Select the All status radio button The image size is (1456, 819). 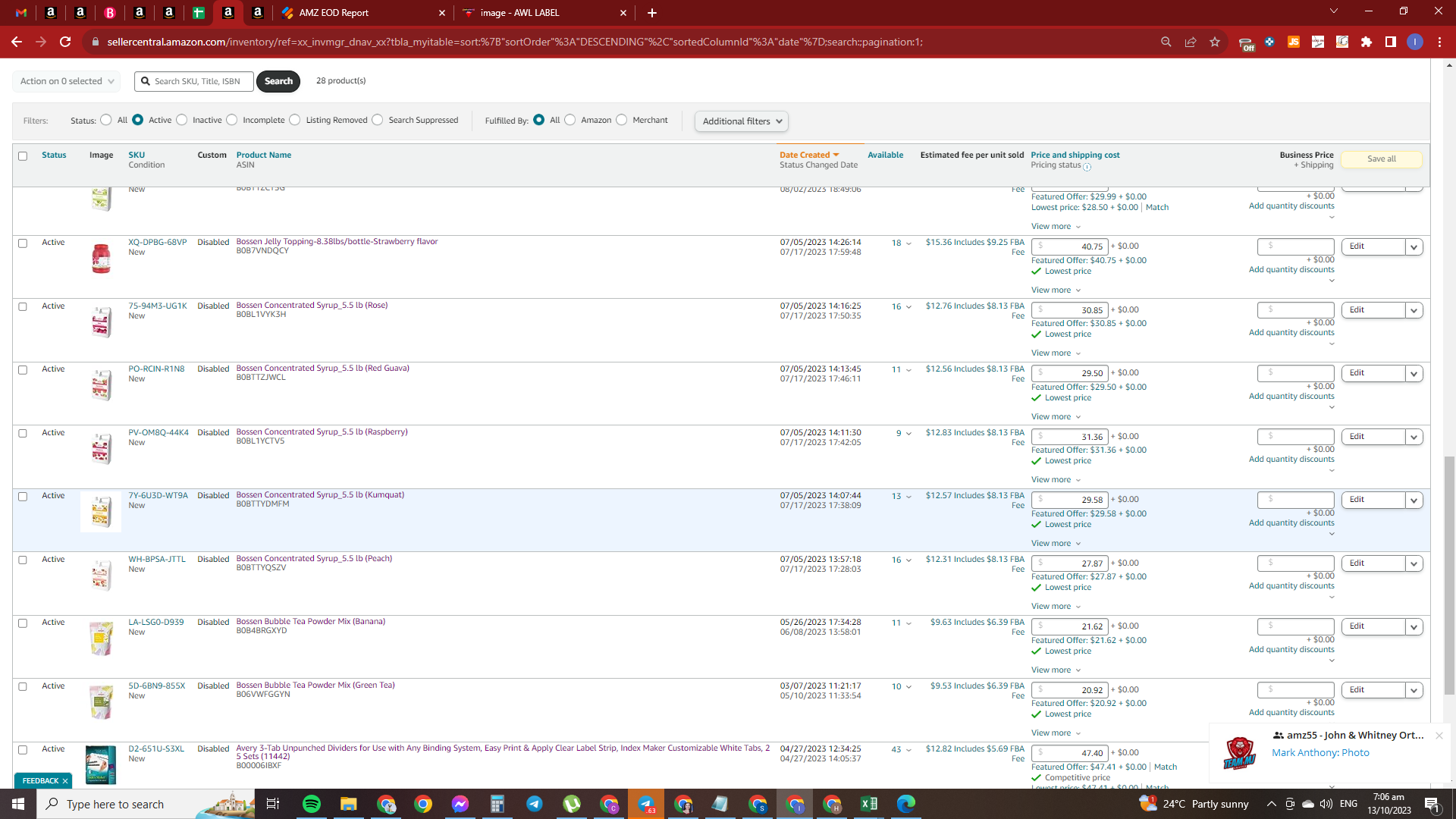[x=106, y=120]
